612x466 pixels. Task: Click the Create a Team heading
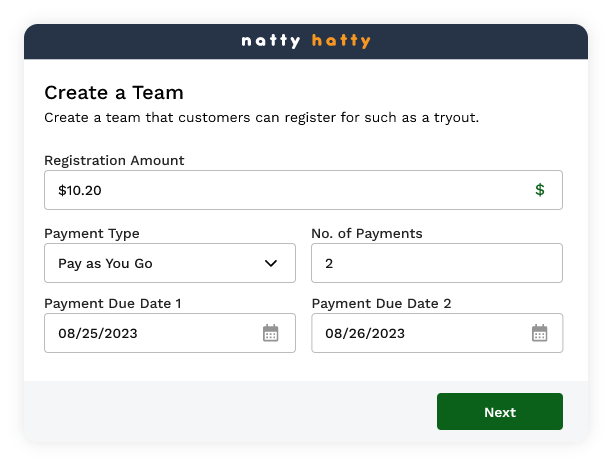coord(114,93)
